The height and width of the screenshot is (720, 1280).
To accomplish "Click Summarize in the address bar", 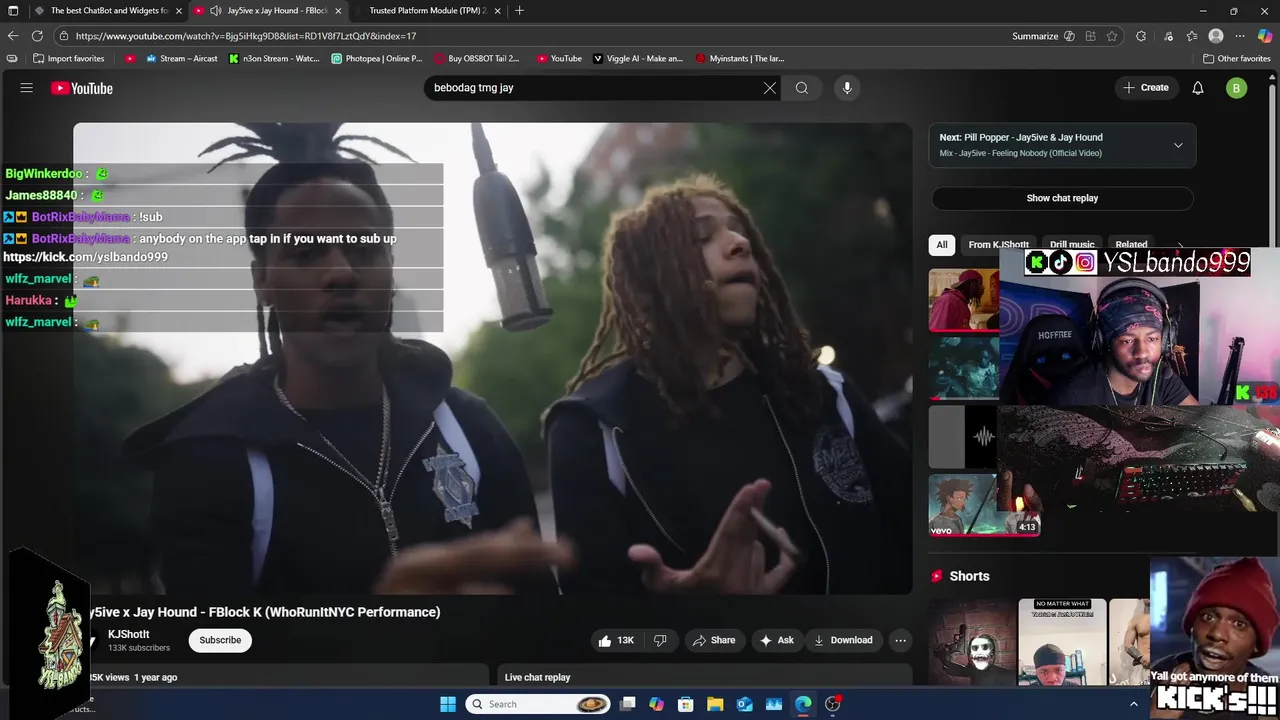I will (1035, 36).
